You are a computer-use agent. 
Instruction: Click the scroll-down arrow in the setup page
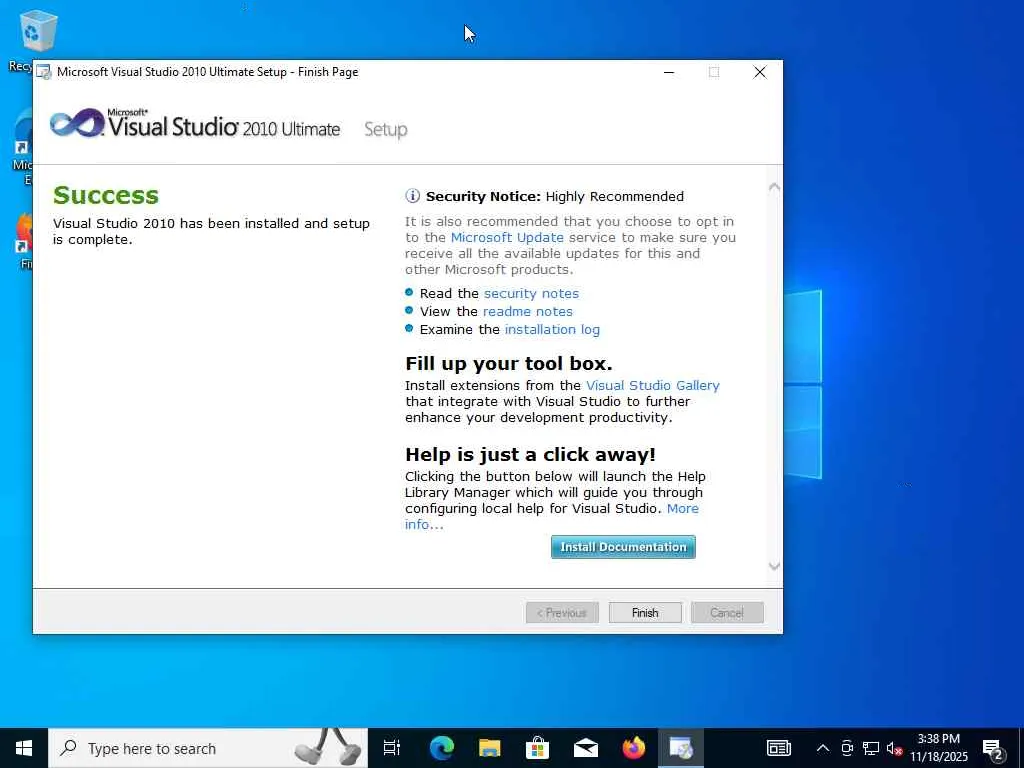pyautogui.click(x=774, y=566)
